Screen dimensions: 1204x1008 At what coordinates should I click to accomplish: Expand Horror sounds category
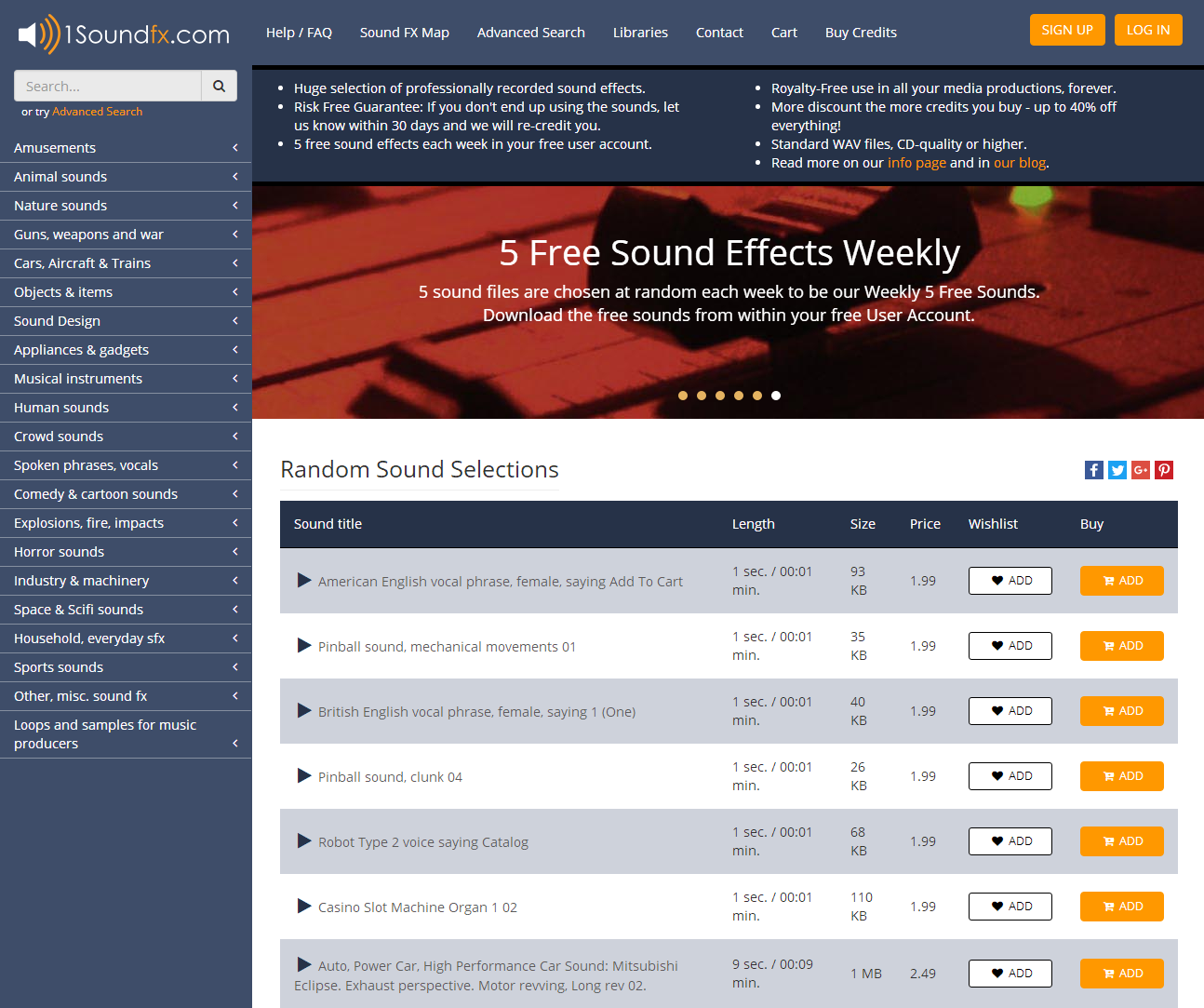(126, 552)
